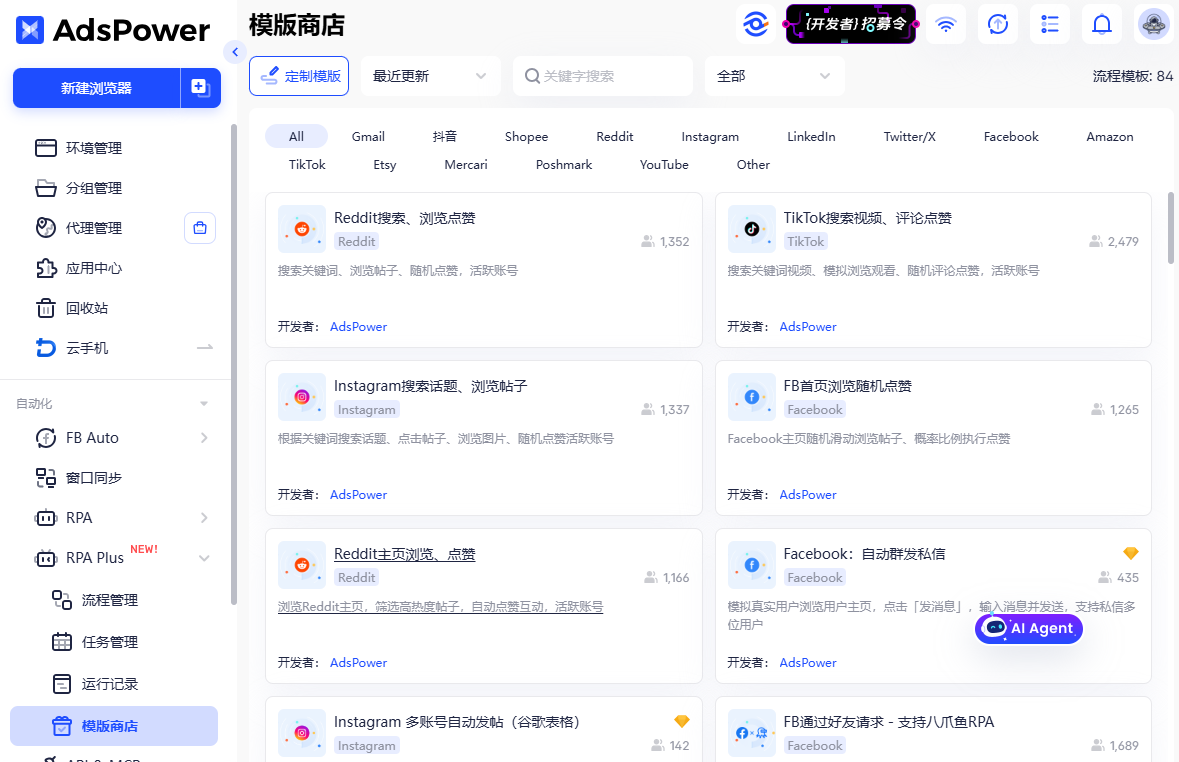Open 应用中心 in the sidebar
The width and height of the screenshot is (1179, 762).
pos(93,268)
